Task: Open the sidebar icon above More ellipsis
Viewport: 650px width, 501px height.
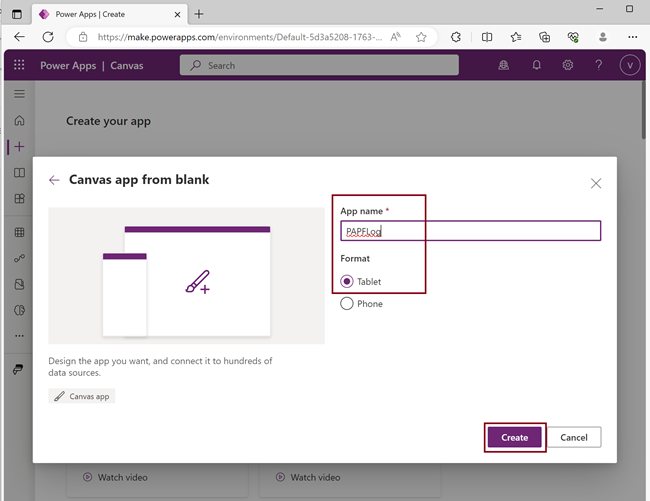Action: click(x=19, y=310)
